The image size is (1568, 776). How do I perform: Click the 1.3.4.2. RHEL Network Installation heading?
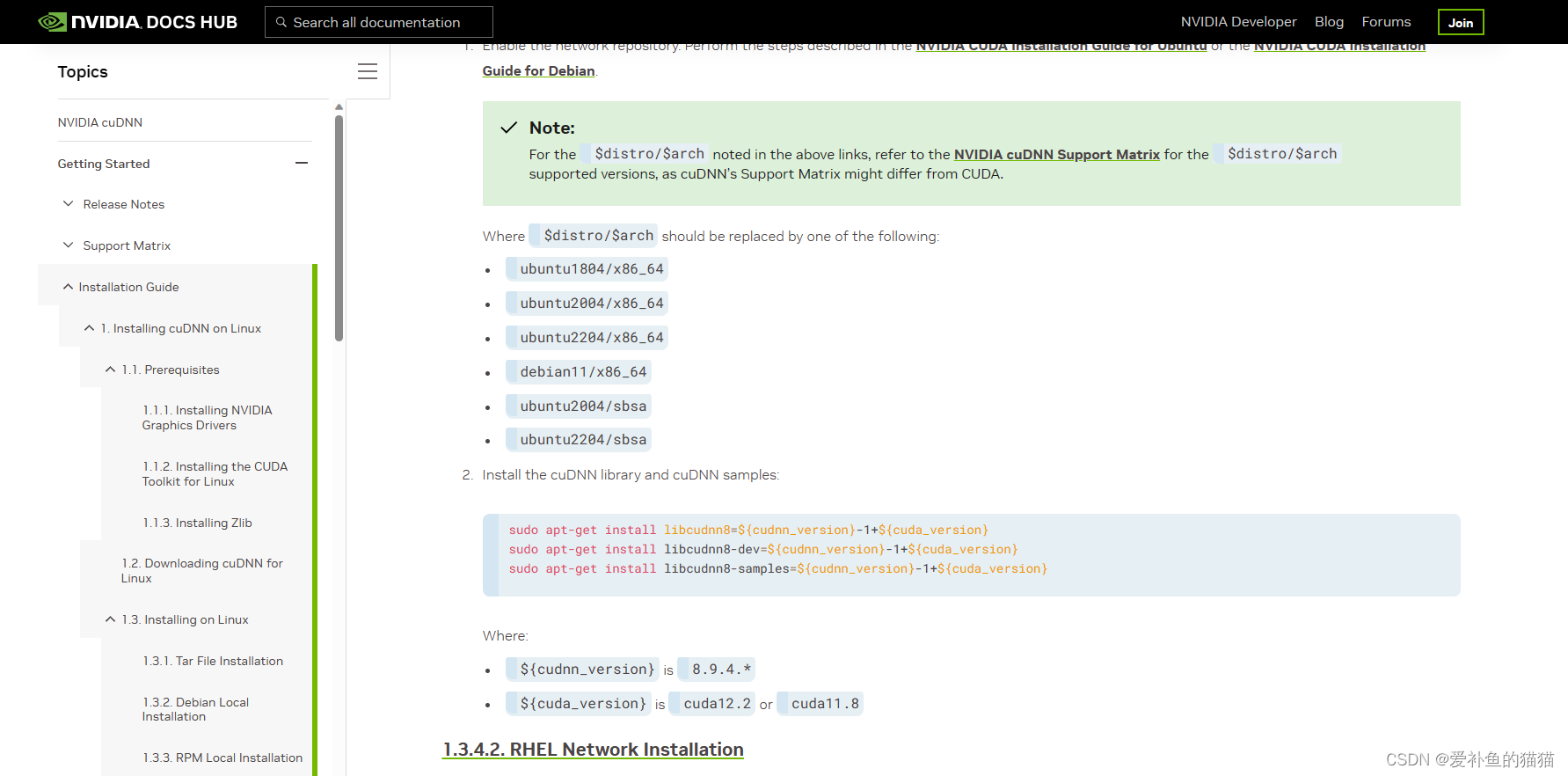click(x=593, y=749)
